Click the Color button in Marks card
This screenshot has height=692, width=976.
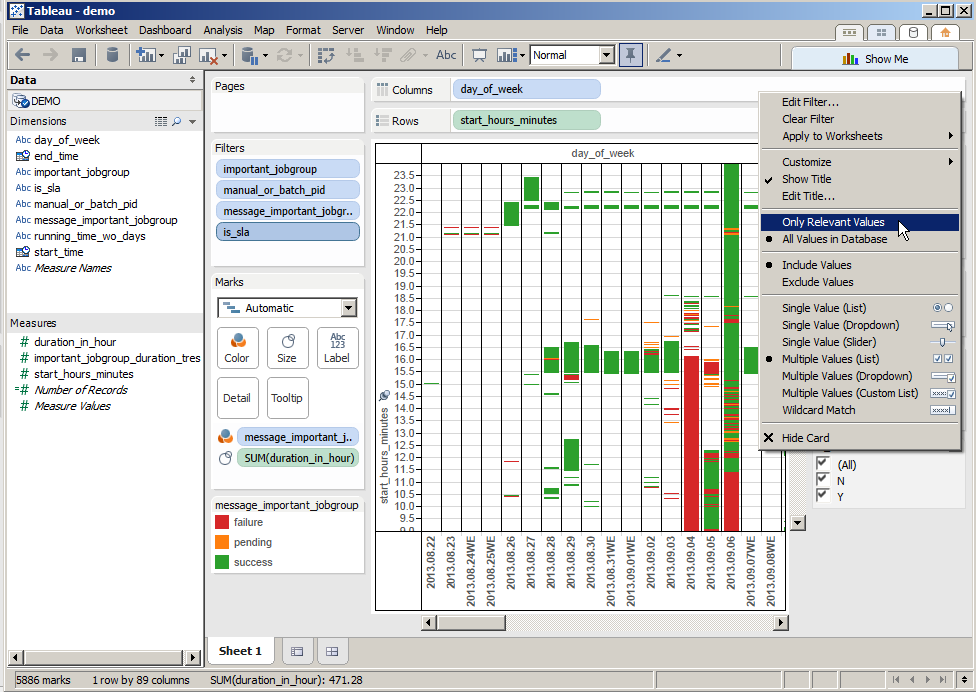pos(237,348)
